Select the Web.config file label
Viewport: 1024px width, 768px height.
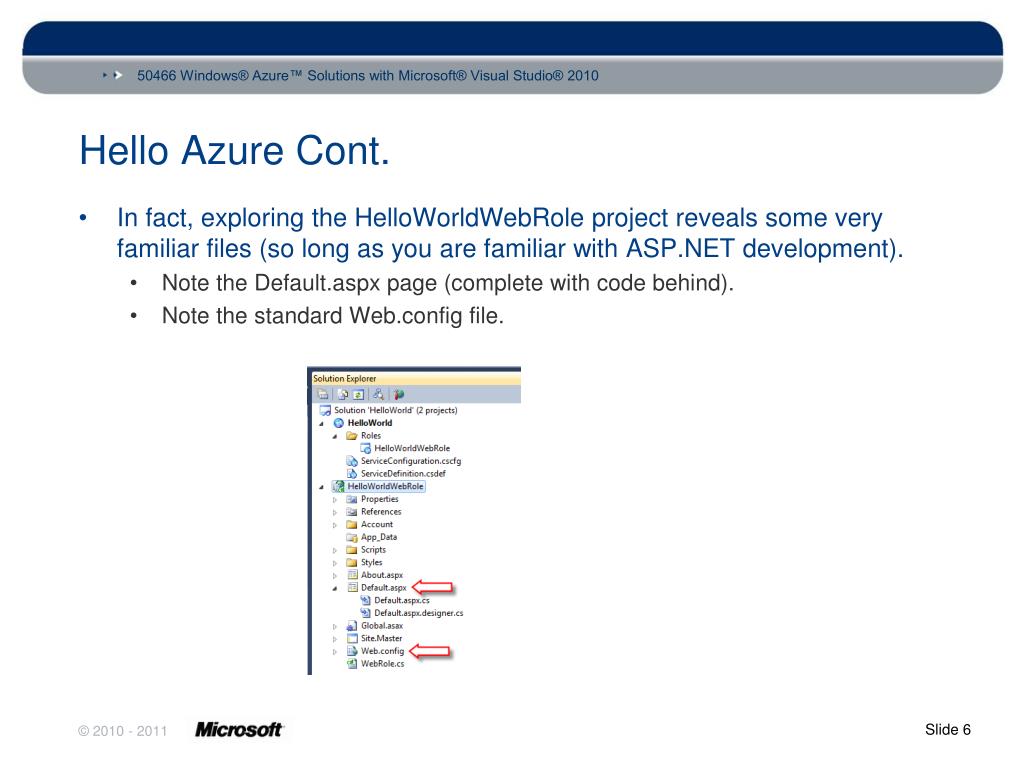[383, 651]
